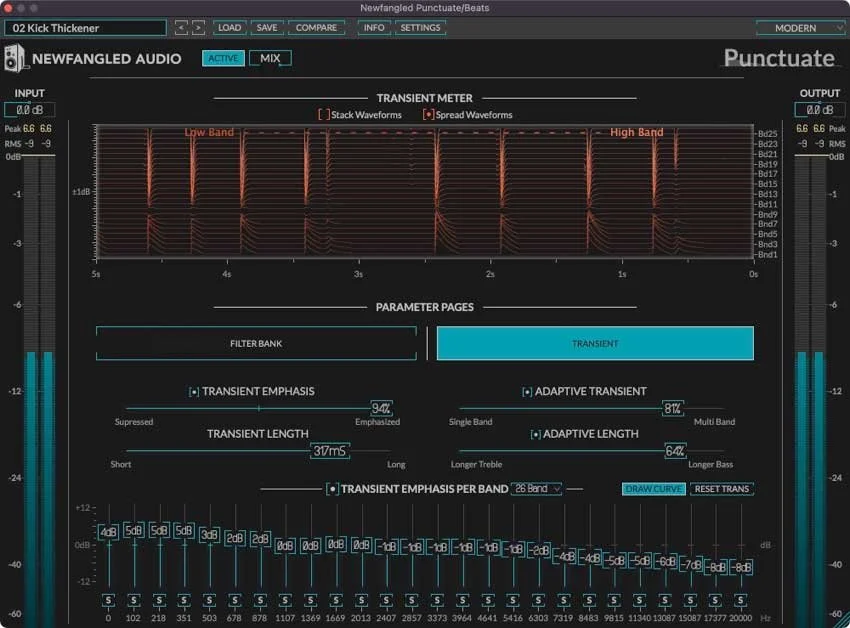The image size is (850, 628).
Task: Click the INPUT gain 0.0 dB field
Action: pos(29,110)
